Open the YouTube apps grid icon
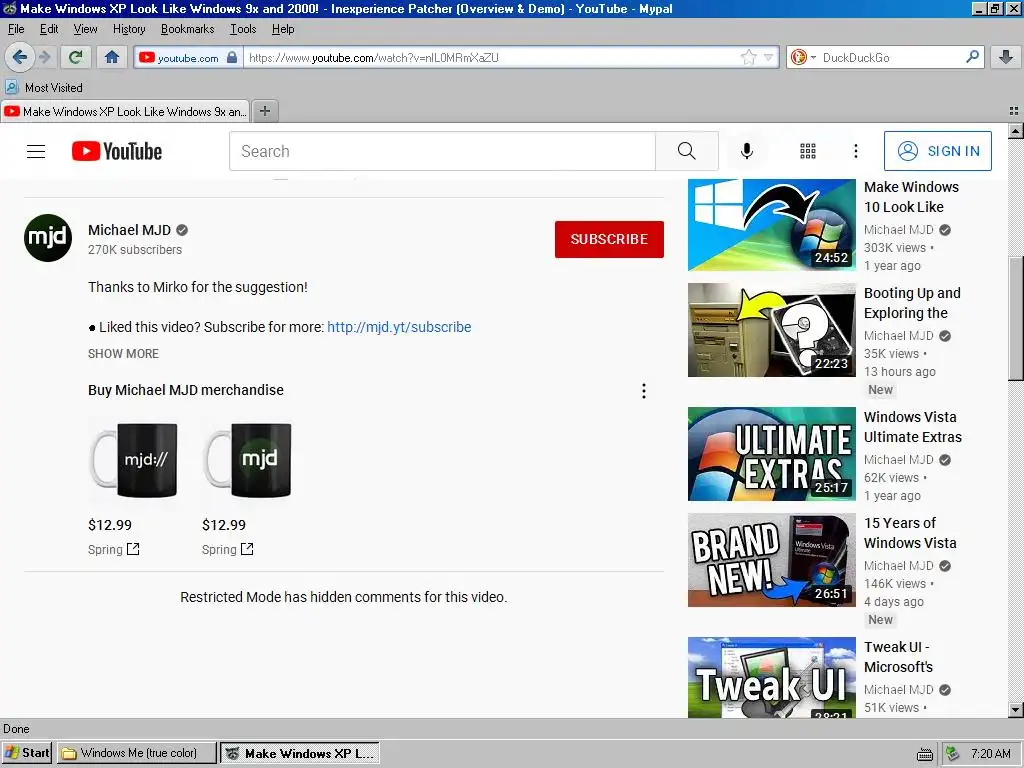The image size is (1024, 768). point(808,152)
